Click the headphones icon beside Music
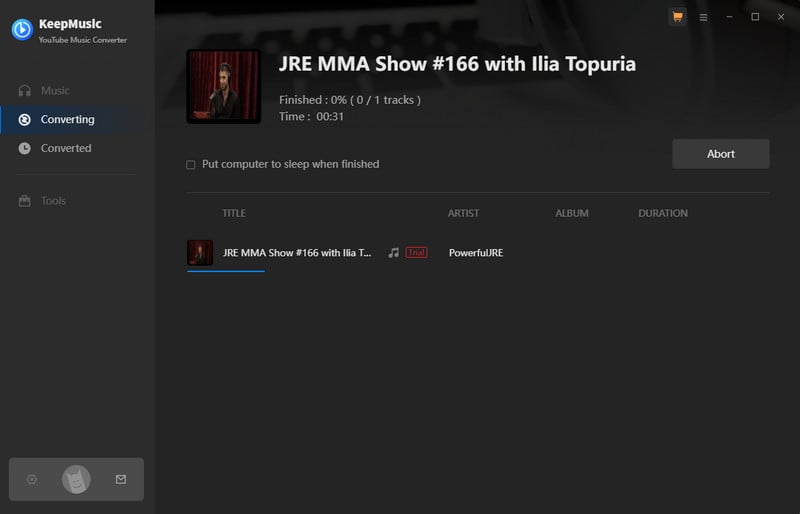The image size is (800, 514). [24, 90]
